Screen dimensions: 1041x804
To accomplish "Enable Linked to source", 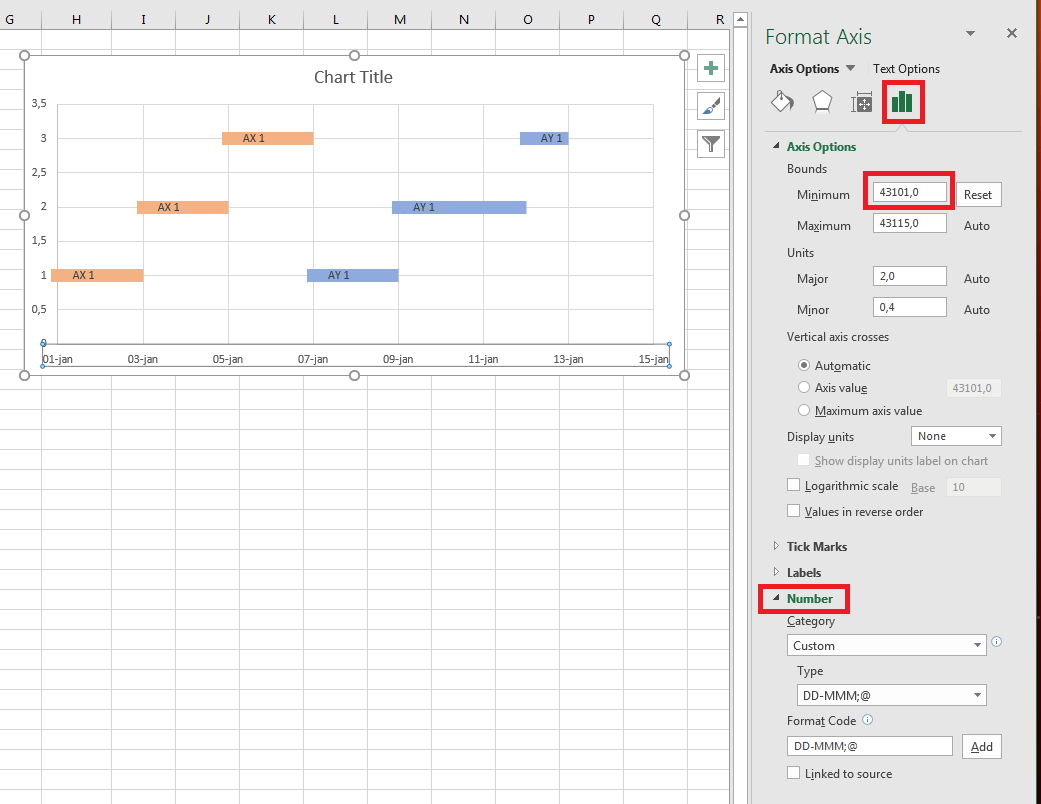I will [793, 773].
